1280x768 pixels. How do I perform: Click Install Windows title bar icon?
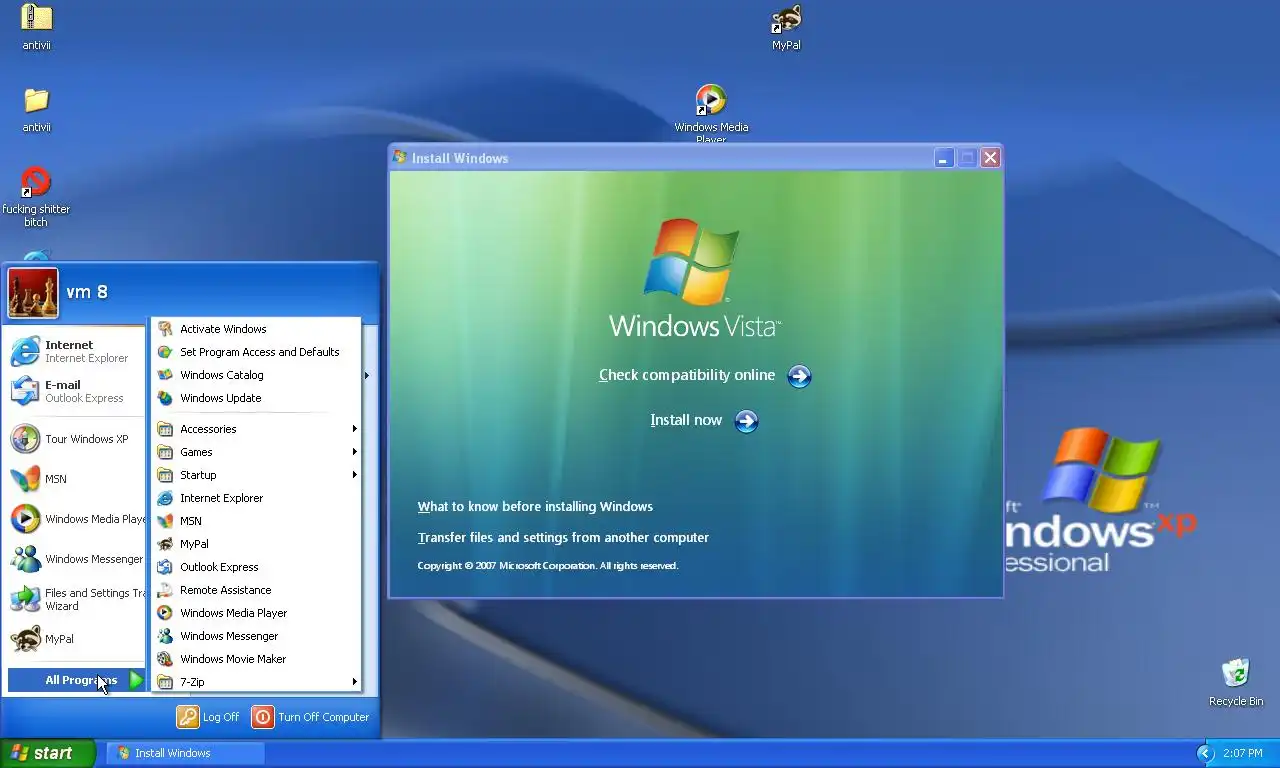pos(400,157)
